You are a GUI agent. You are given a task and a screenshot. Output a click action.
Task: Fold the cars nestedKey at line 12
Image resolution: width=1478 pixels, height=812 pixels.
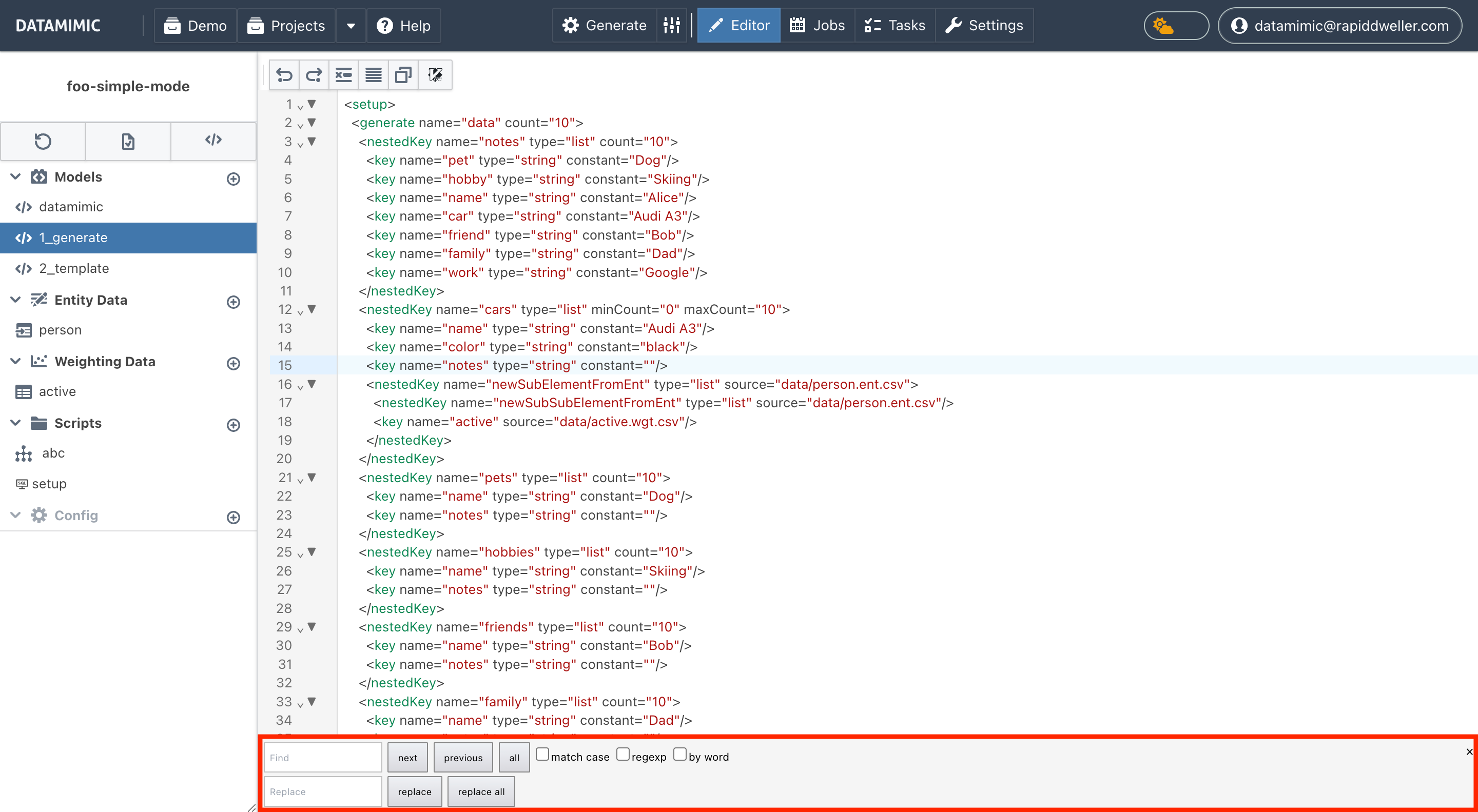(312, 309)
